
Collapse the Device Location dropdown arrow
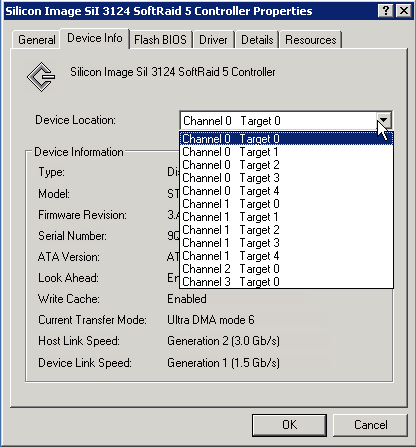[x=384, y=120]
